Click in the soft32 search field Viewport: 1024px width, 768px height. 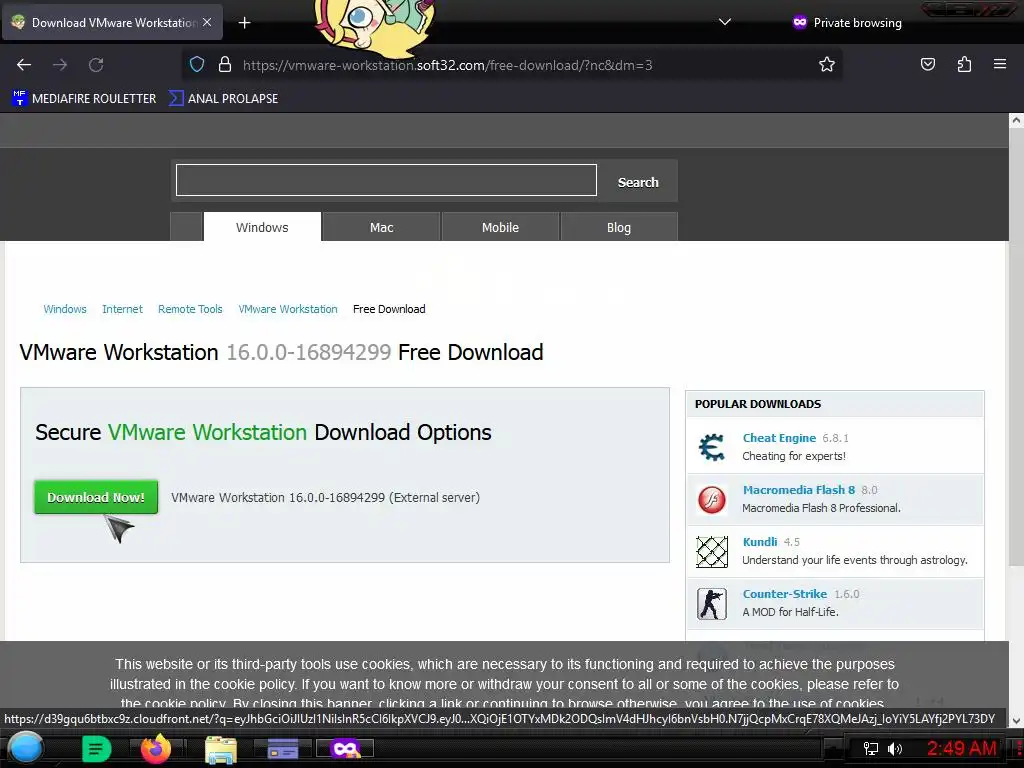pos(386,180)
